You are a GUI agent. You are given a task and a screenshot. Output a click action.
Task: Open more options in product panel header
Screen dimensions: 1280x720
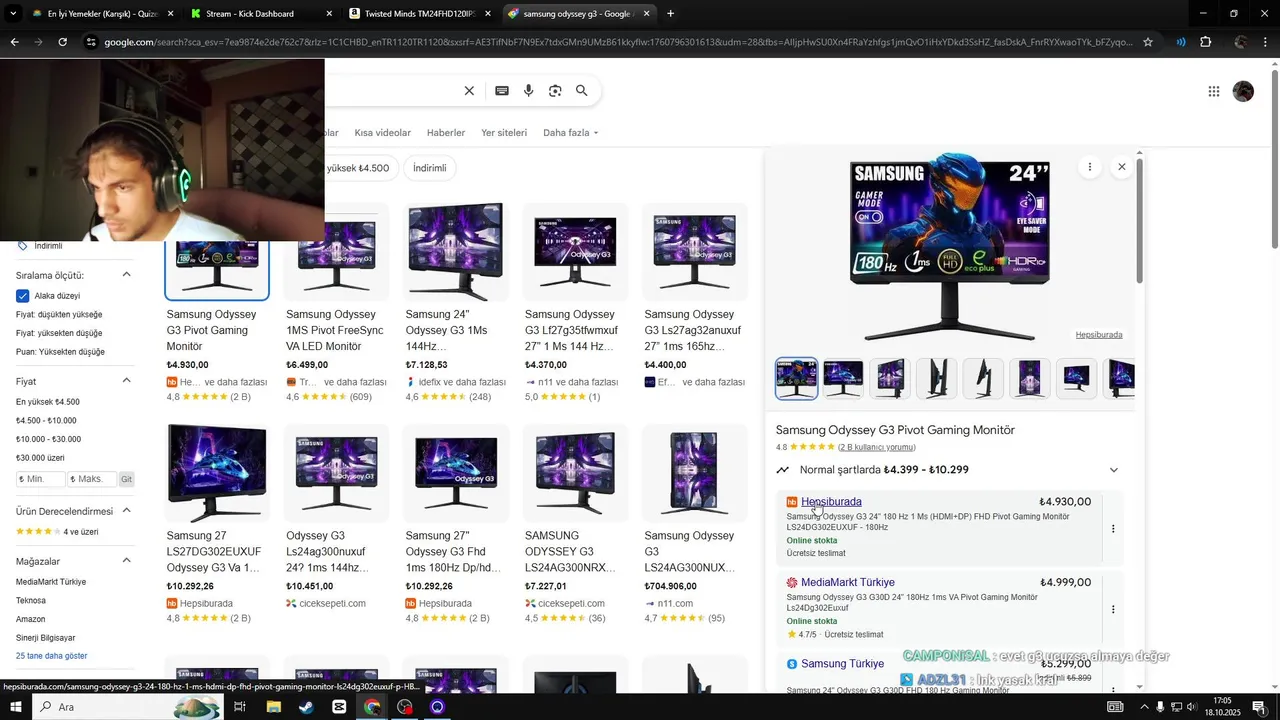point(1090,167)
